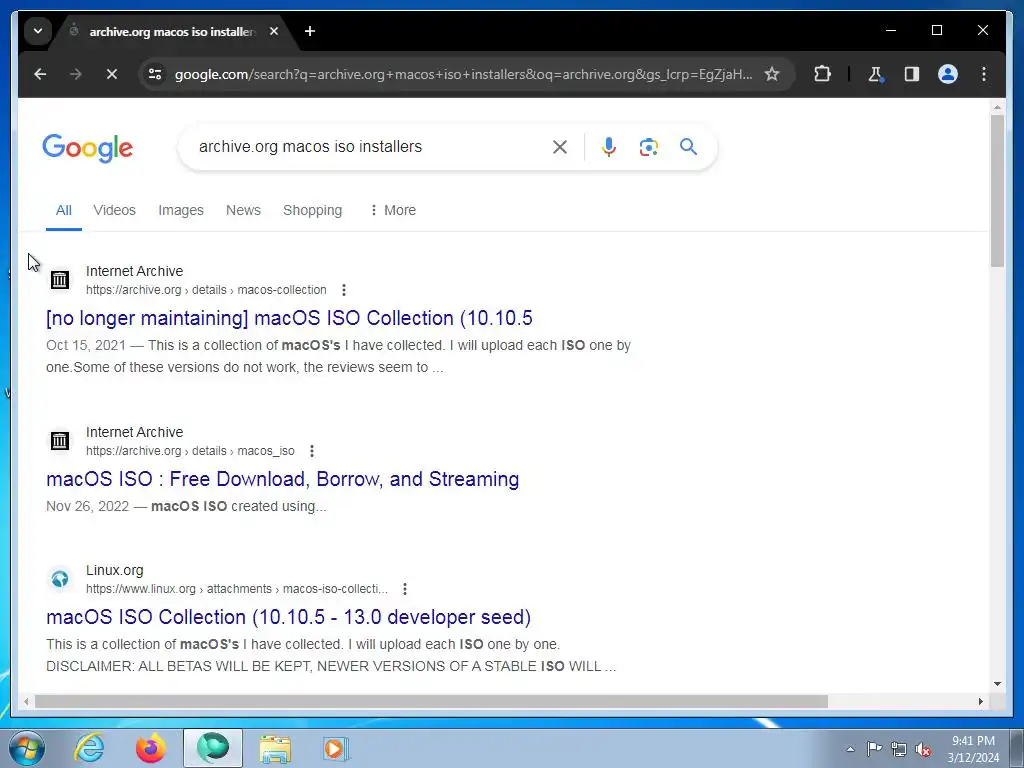Open Chrome Labs flask icon
Image resolution: width=1024 pixels, height=768 pixels.
(876, 74)
